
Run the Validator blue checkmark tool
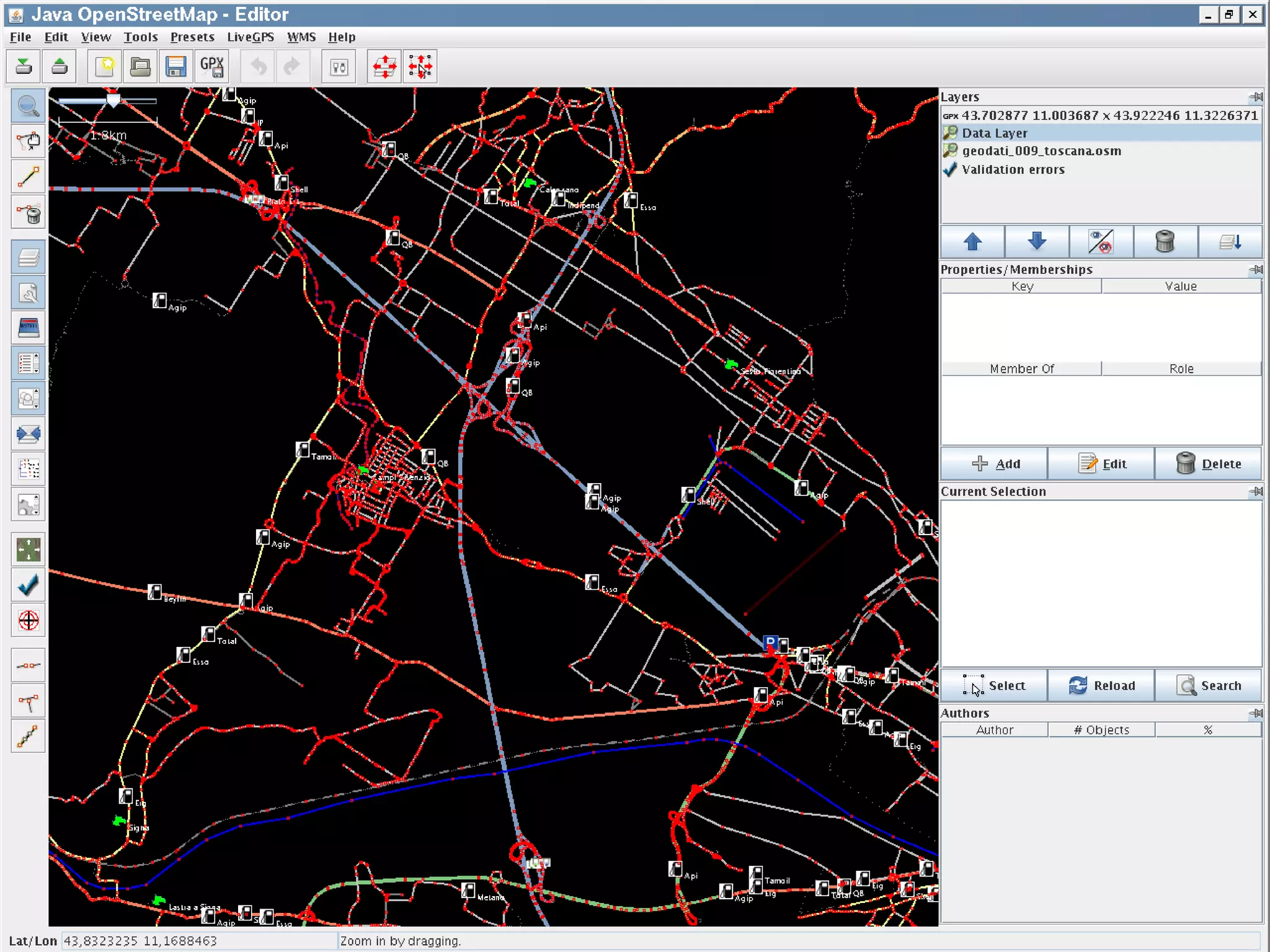point(29,585)
